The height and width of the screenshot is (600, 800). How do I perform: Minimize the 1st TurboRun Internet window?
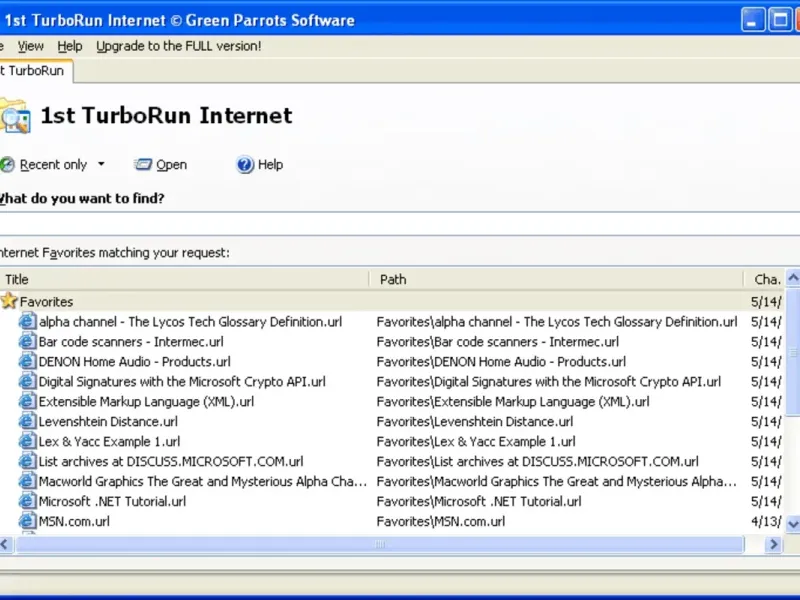[753, 20]
